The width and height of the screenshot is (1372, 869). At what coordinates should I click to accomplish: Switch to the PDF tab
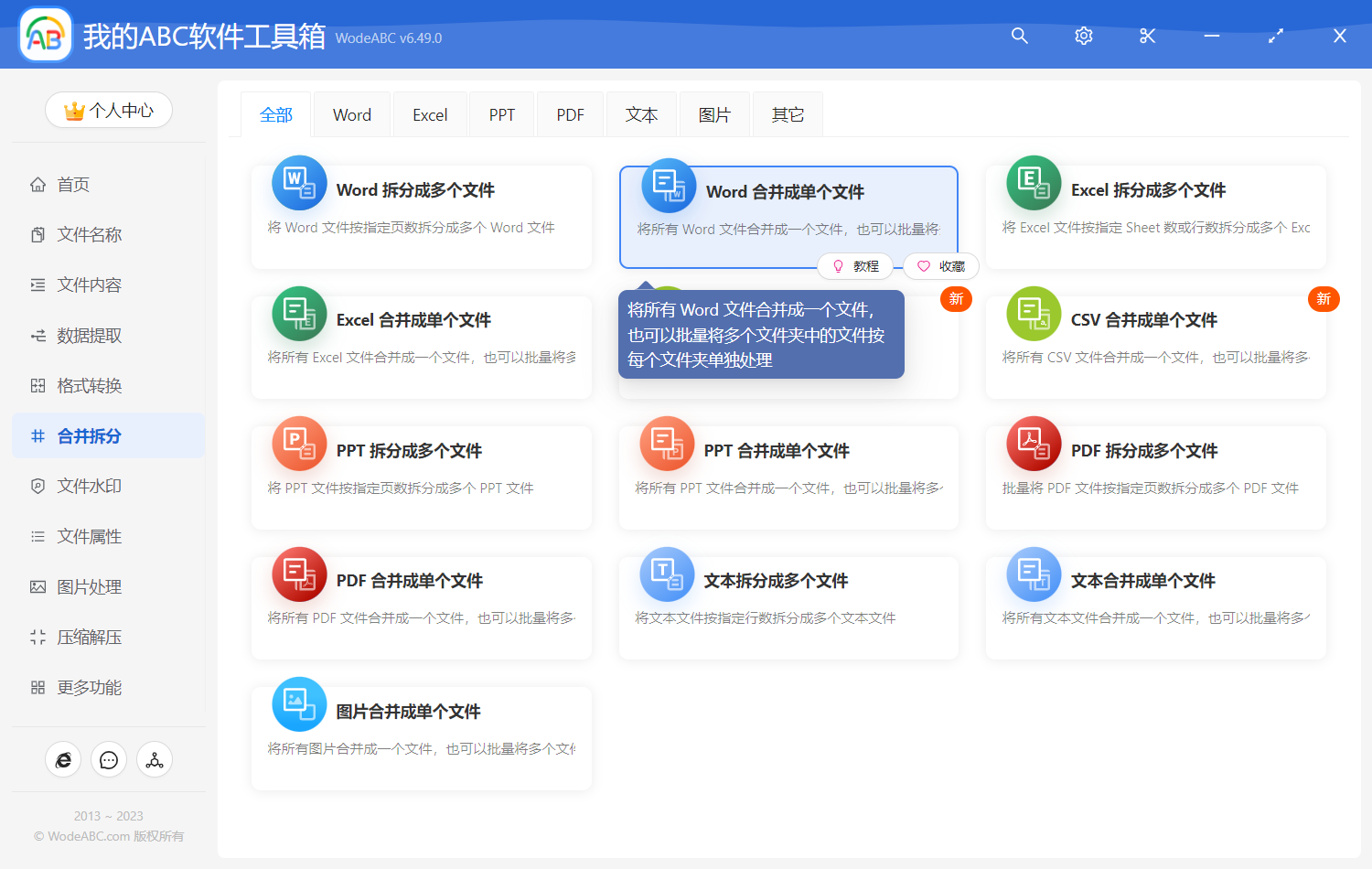[x=570, y=115]
